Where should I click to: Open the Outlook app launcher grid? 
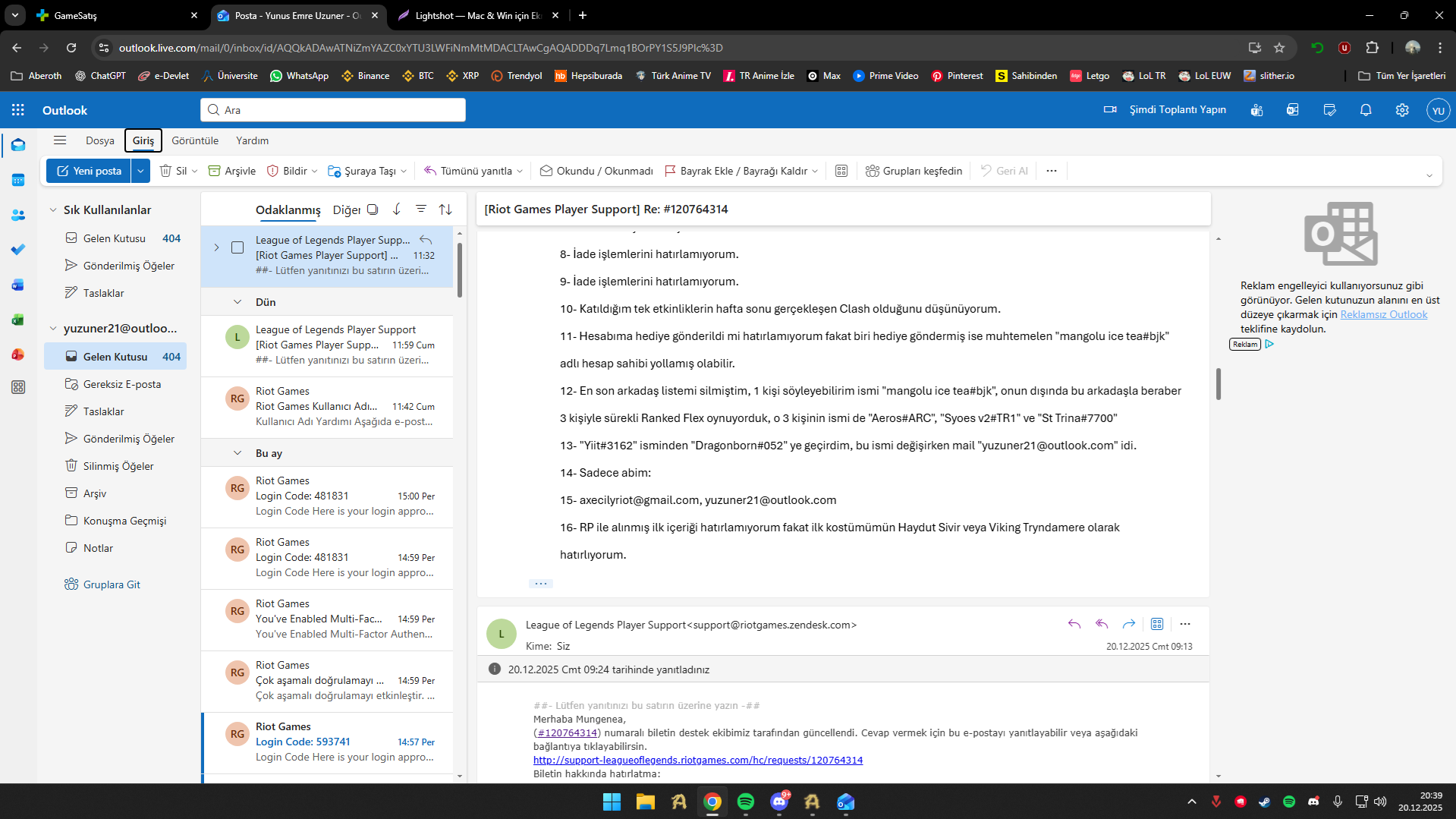18,110
